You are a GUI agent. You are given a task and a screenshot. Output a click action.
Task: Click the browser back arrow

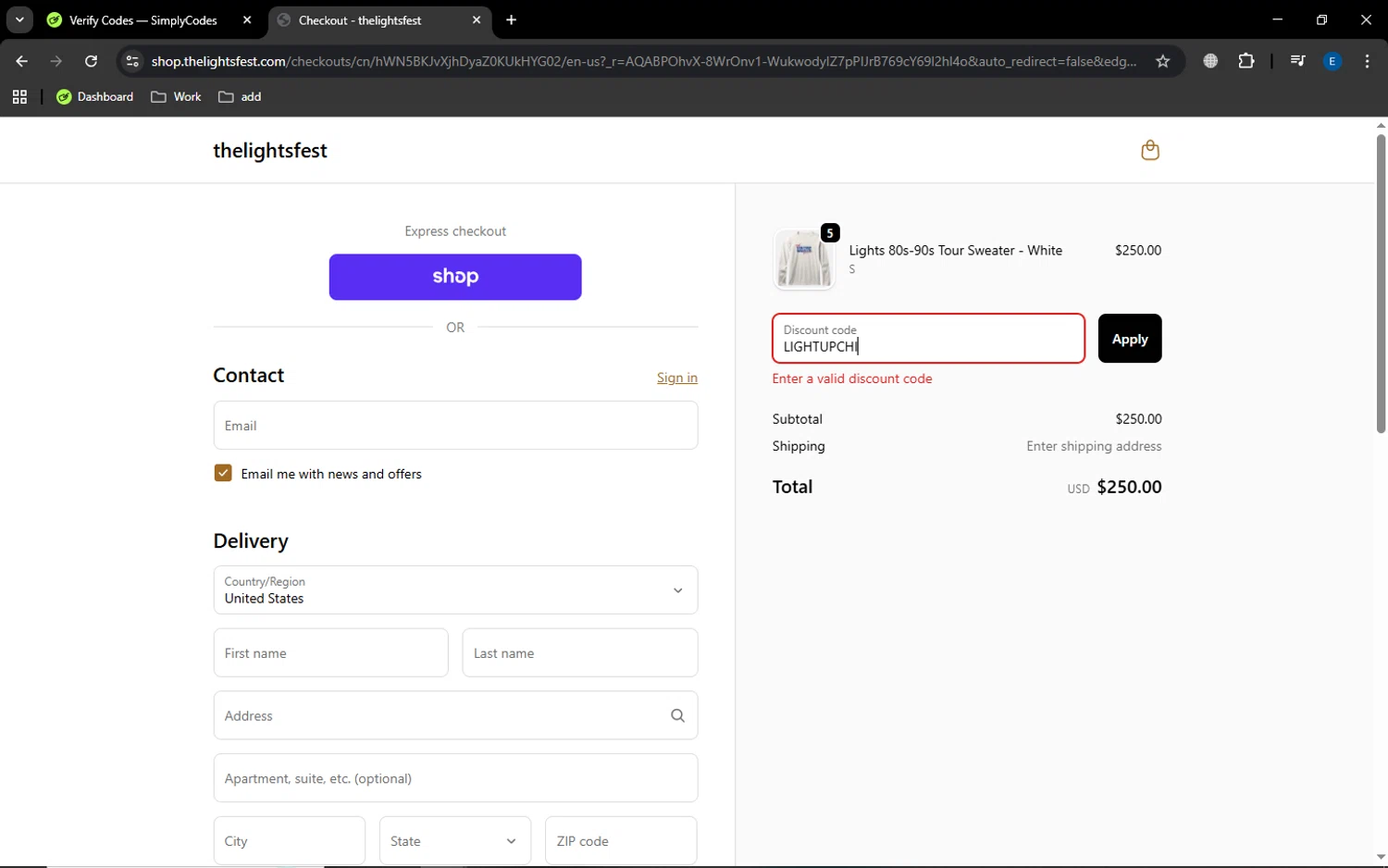tap(21, 61)
